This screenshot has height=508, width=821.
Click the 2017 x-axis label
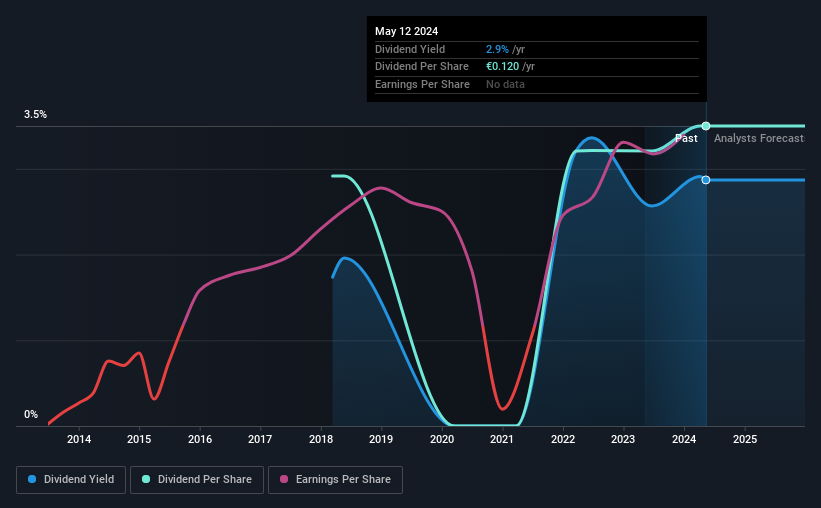pyautogui.click(x=260, y=439)
